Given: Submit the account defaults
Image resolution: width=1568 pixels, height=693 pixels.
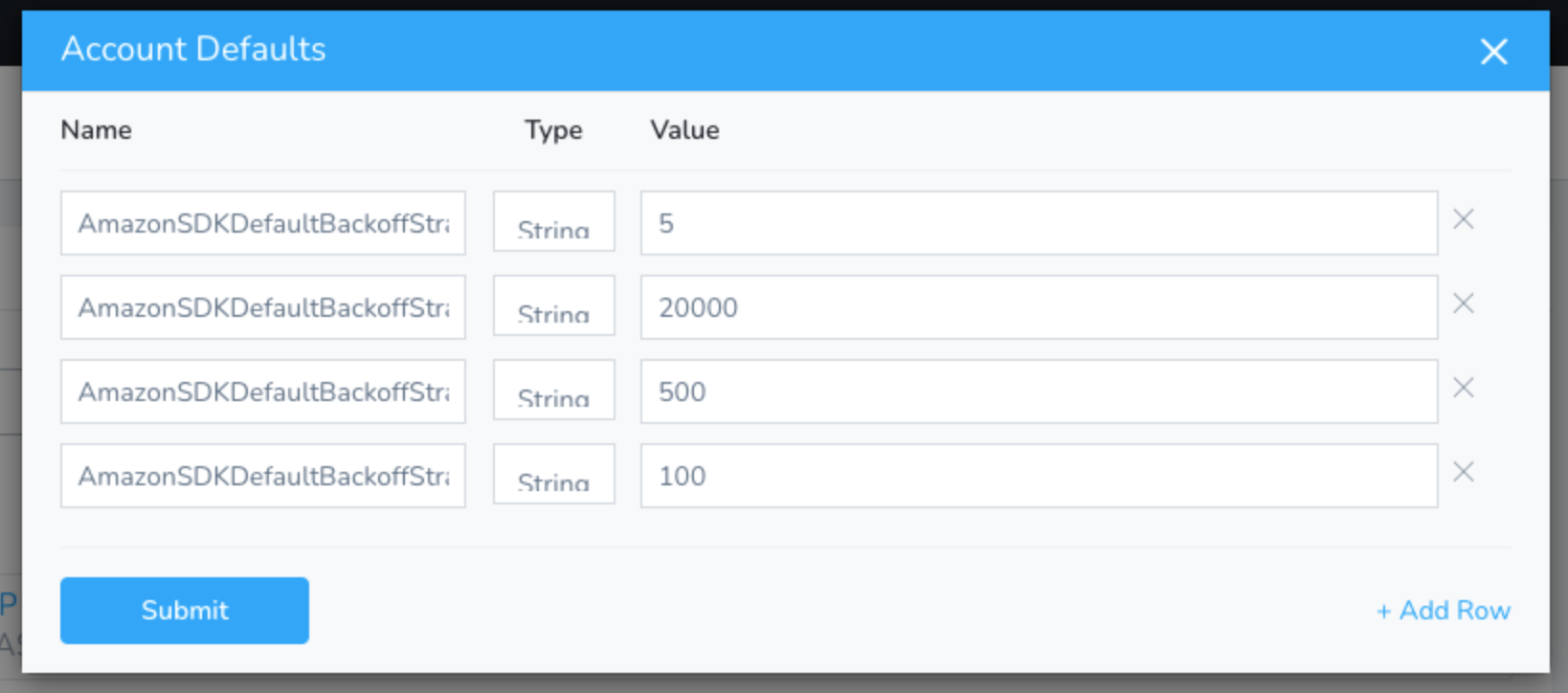Looking at the screenshot, I should click(185, 611).
